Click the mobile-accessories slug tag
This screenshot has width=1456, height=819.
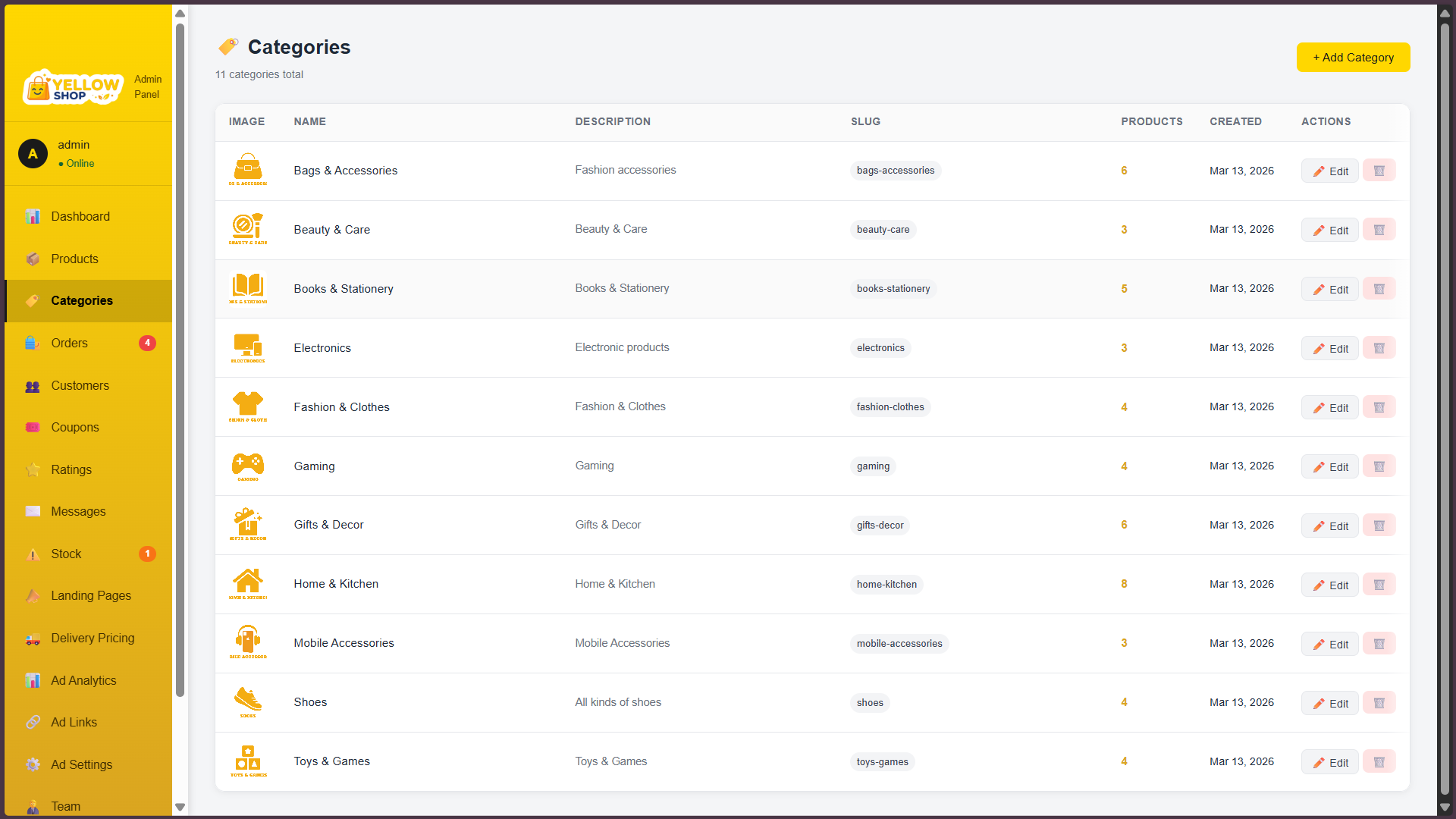pos(899,644)
